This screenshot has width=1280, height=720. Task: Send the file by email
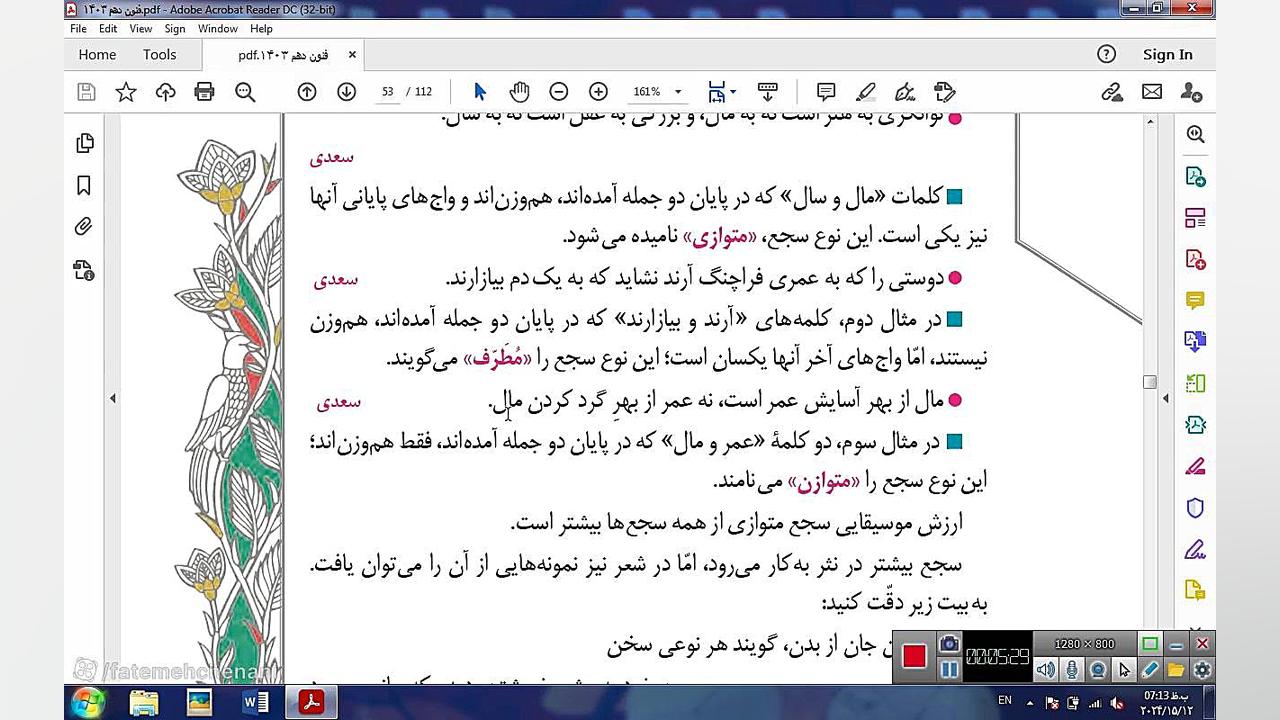click(x=1152, y=92)
